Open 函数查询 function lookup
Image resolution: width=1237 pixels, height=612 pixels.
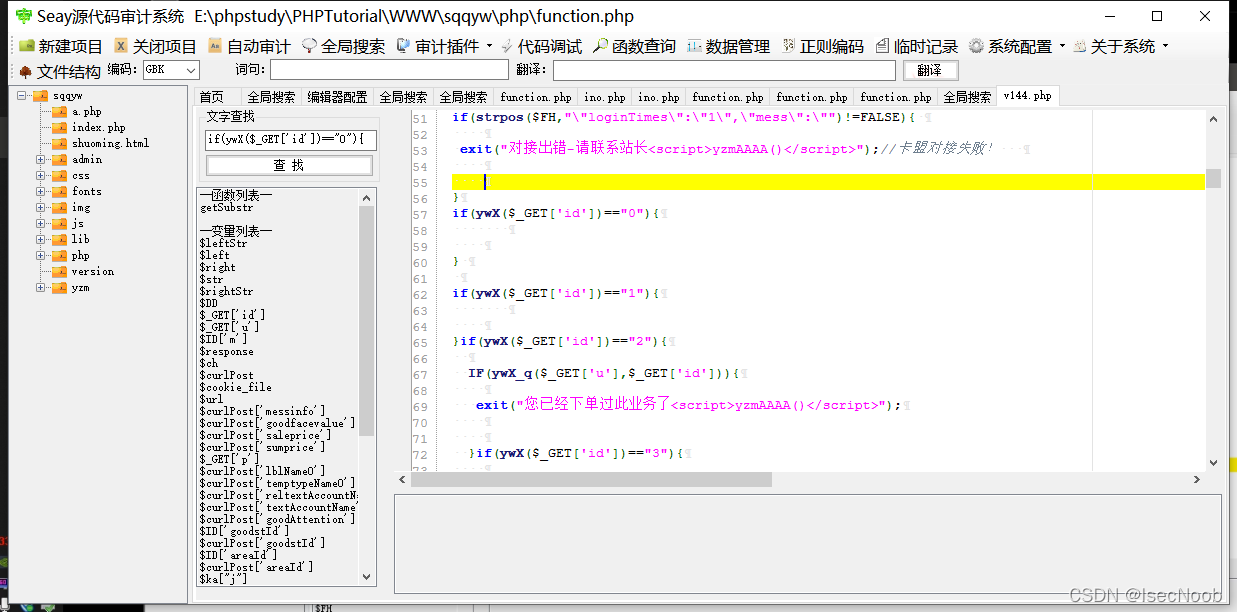(634, 46)
